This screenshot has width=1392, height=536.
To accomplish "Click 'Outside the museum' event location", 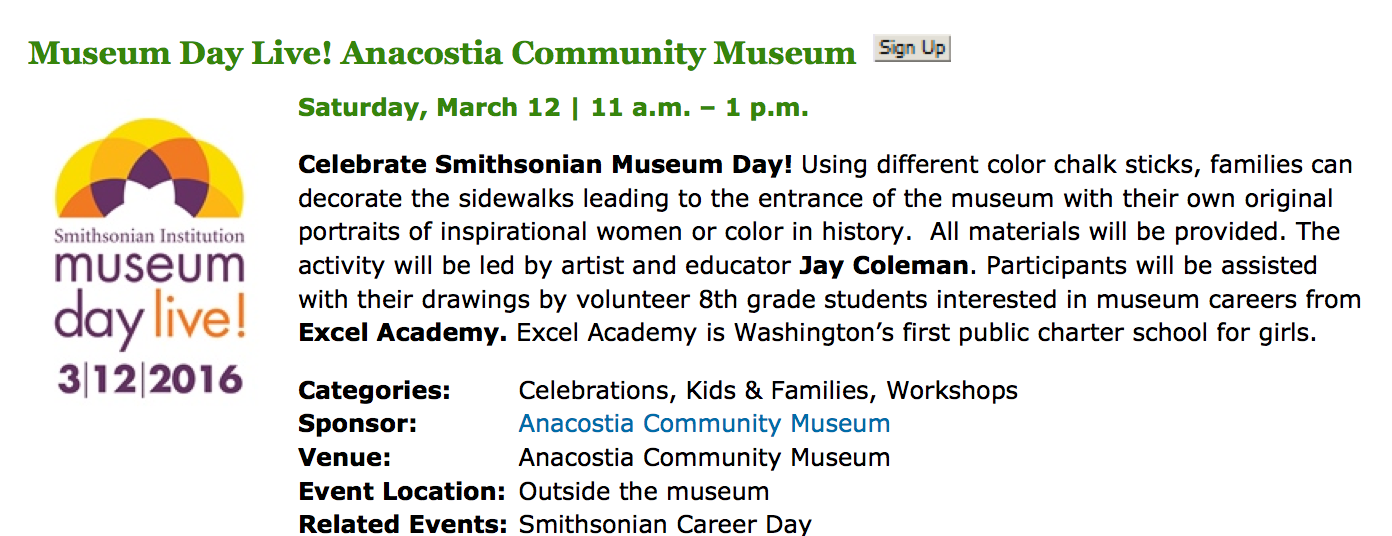I will tap(644, 492).
